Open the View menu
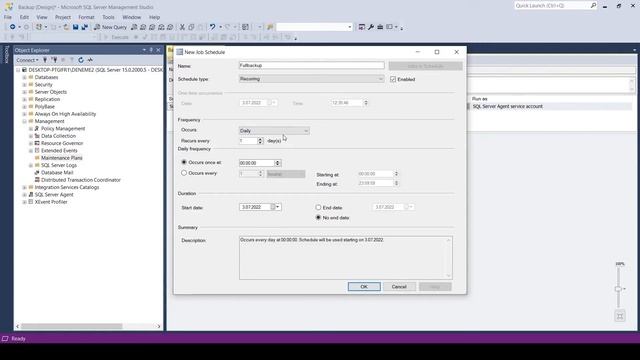This screenshot has width=640, height=360. point(42,17)
